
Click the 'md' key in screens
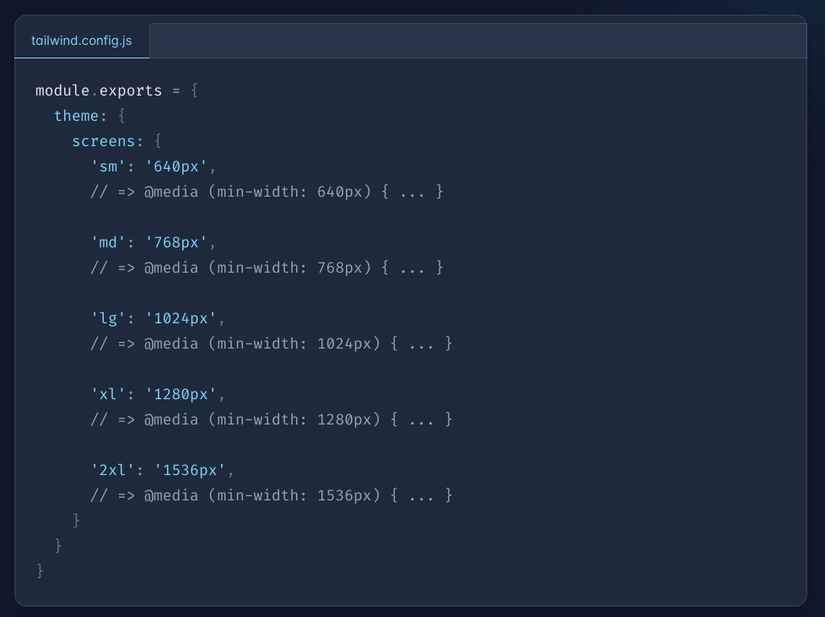click(108, 242)
